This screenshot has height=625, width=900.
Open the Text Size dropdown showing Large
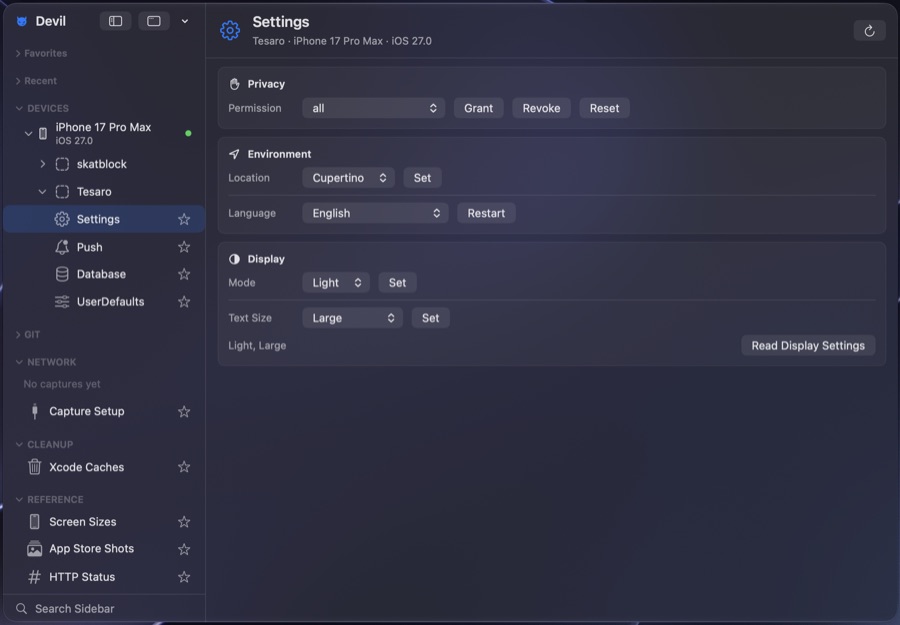(x=352, y=318)
